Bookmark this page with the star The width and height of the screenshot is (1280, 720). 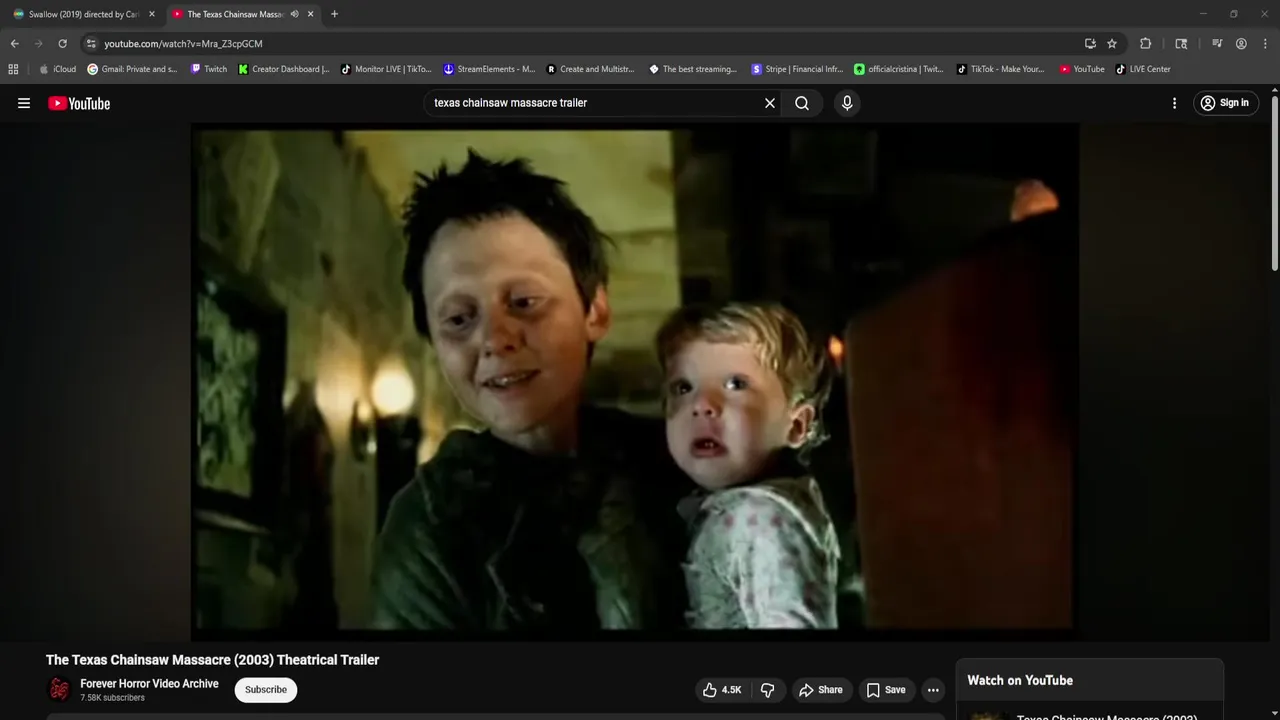1112,44
